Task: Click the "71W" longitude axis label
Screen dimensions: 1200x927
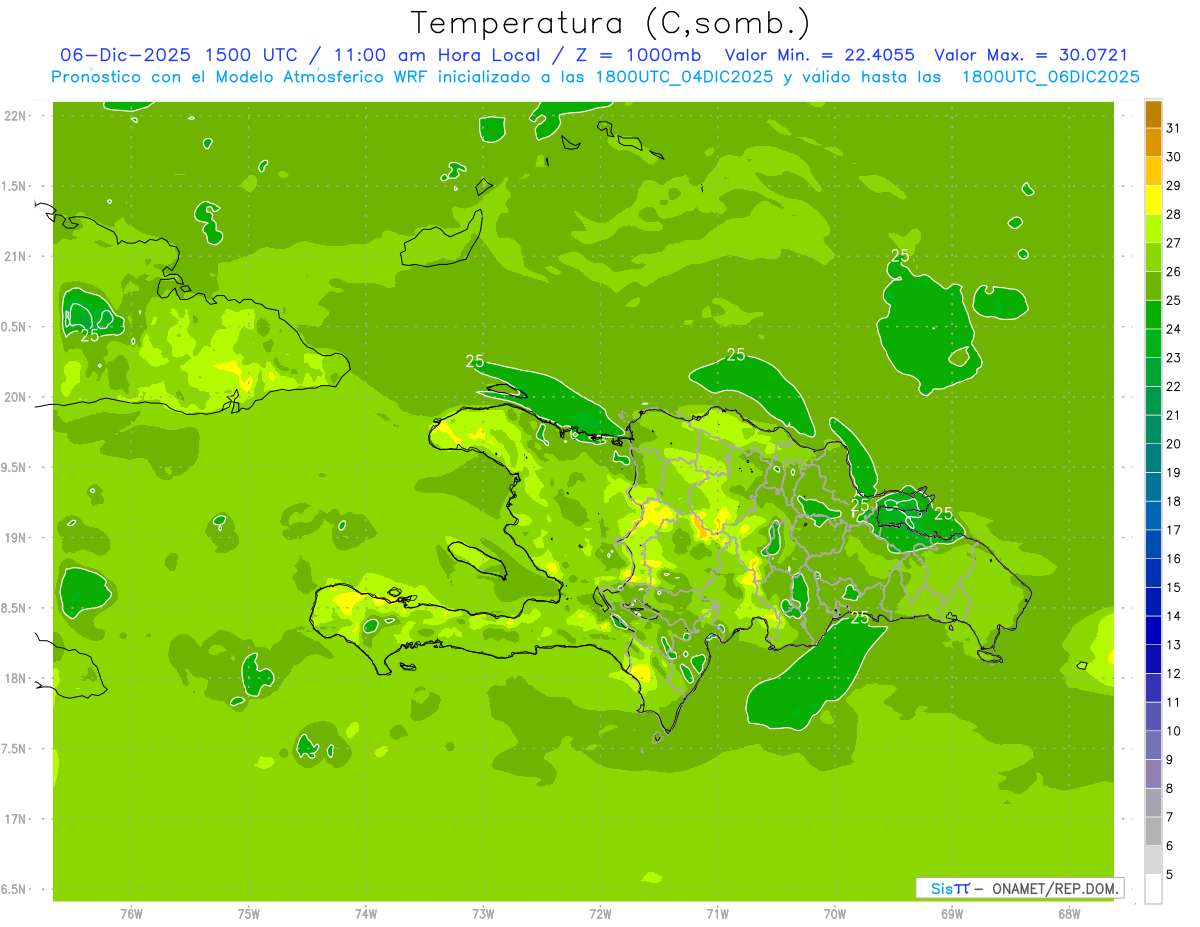Action: point(717,914)
